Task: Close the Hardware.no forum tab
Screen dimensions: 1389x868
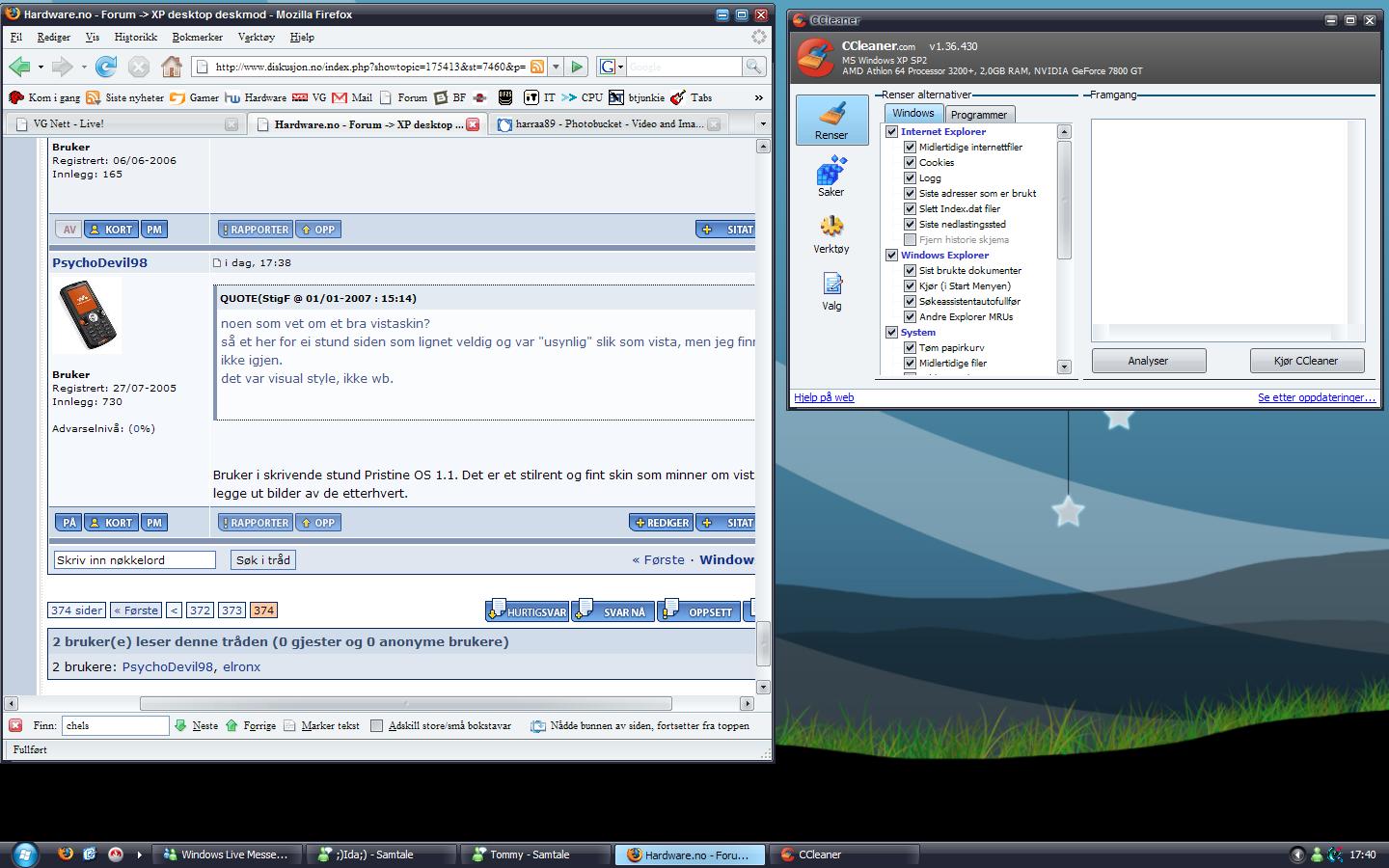Action: pyautogui.click(x=473, y=124)
